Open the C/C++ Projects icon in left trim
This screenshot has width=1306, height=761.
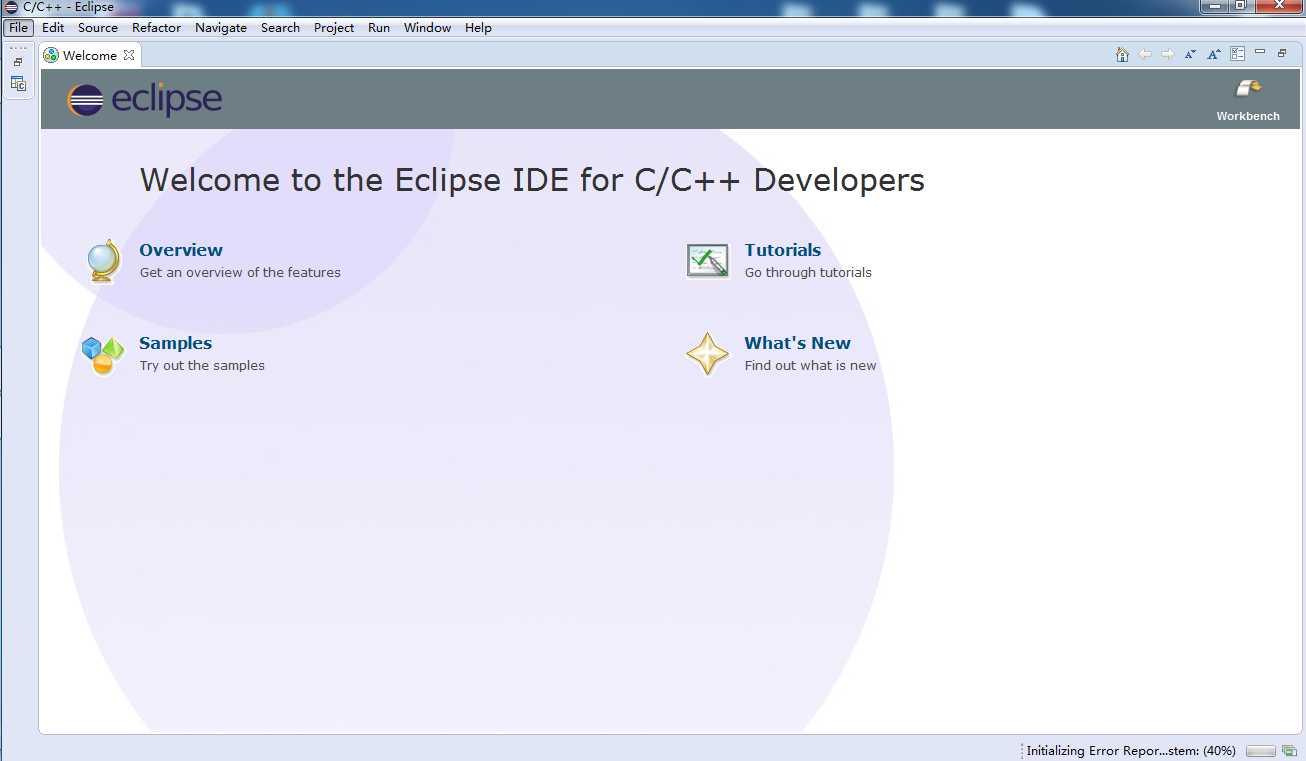click(x=18, y=84)
